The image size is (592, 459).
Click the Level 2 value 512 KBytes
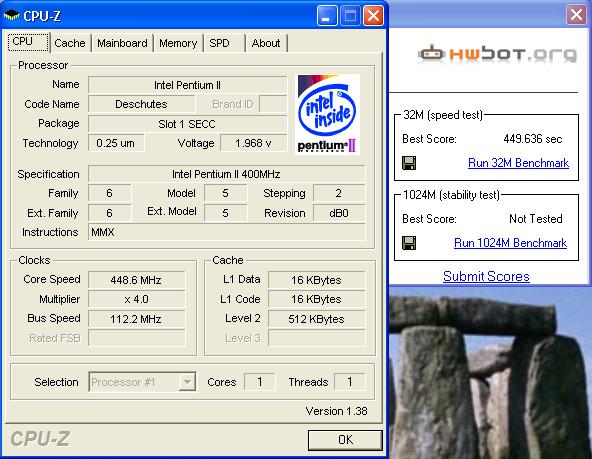pos(316,319)
